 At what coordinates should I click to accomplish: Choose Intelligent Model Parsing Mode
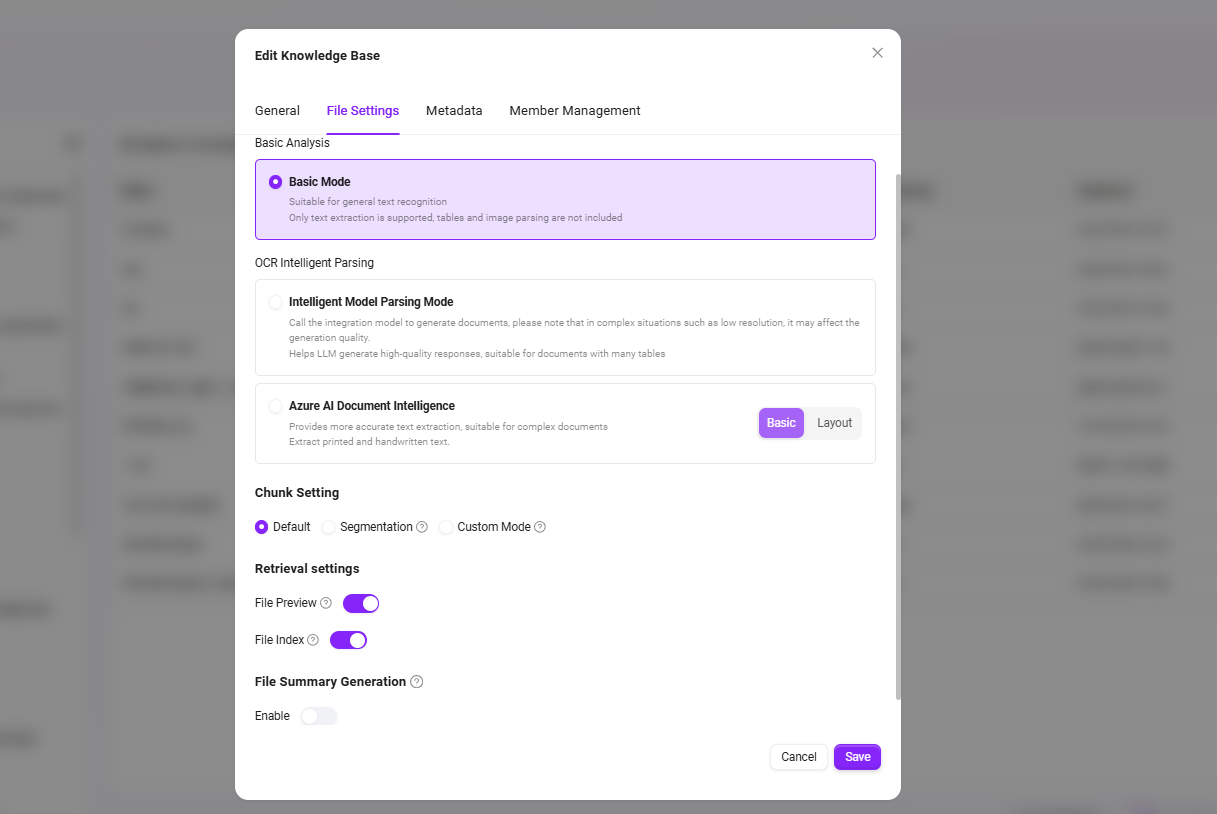click(276, 302)
